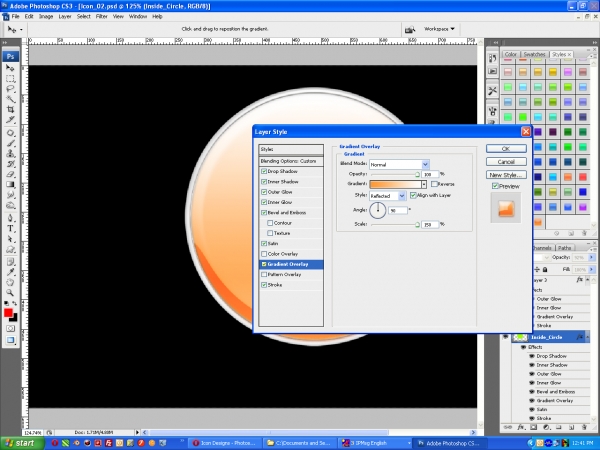Hide the Inside_Circle layer via eye icon

pos(505,337)
